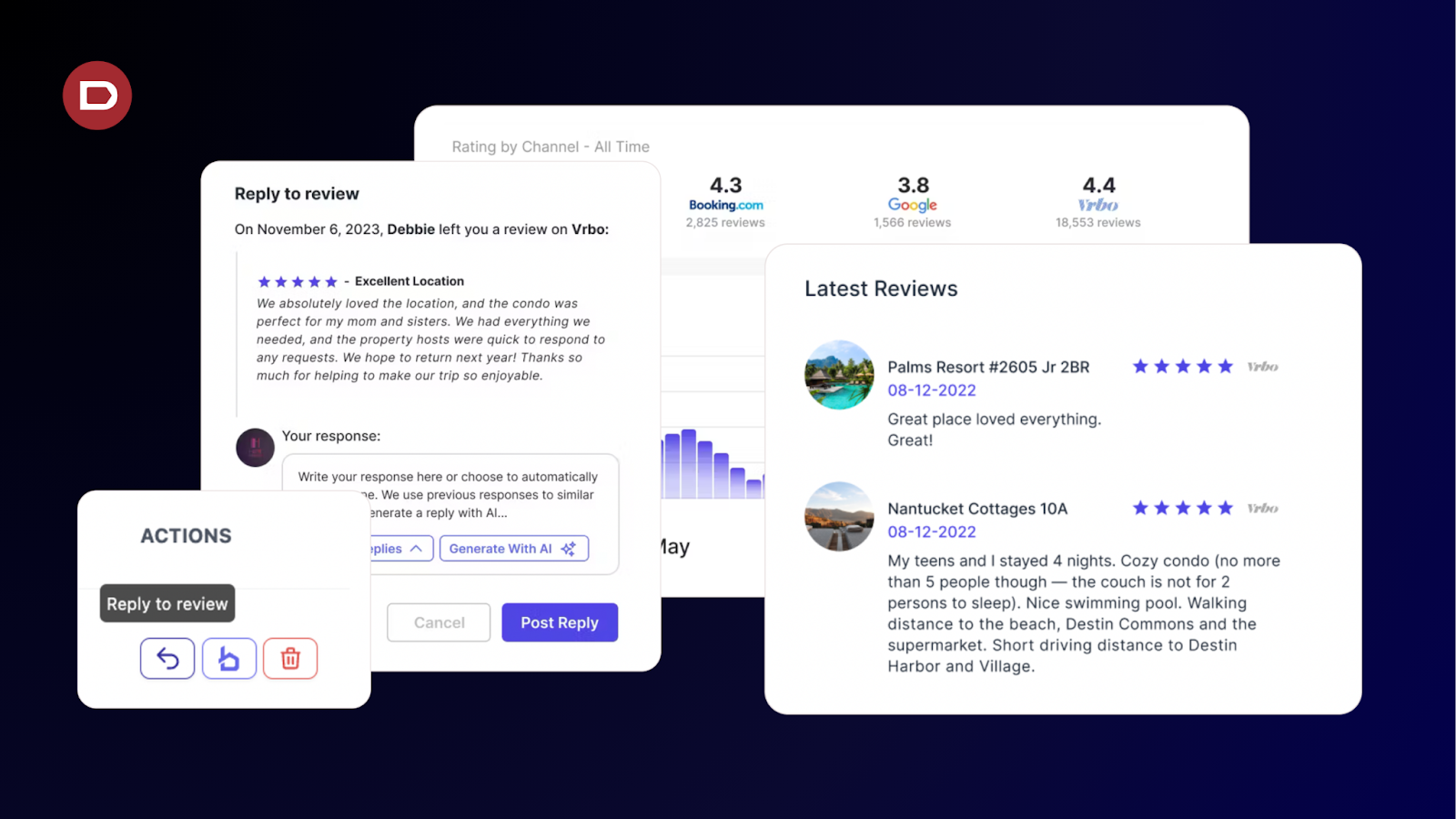This screenshot has height=819, width=1456.
Task: Click the Booking.com channel logo
Action: point(725,206)
